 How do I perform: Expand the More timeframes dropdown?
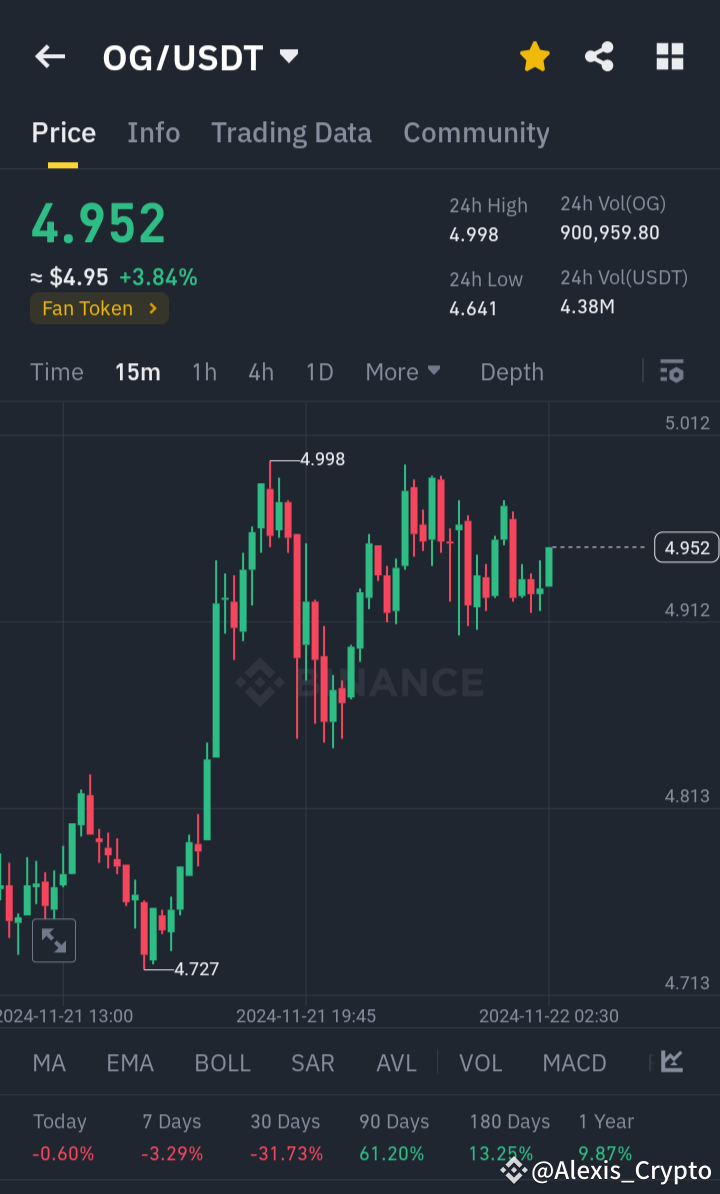[403, 371]
